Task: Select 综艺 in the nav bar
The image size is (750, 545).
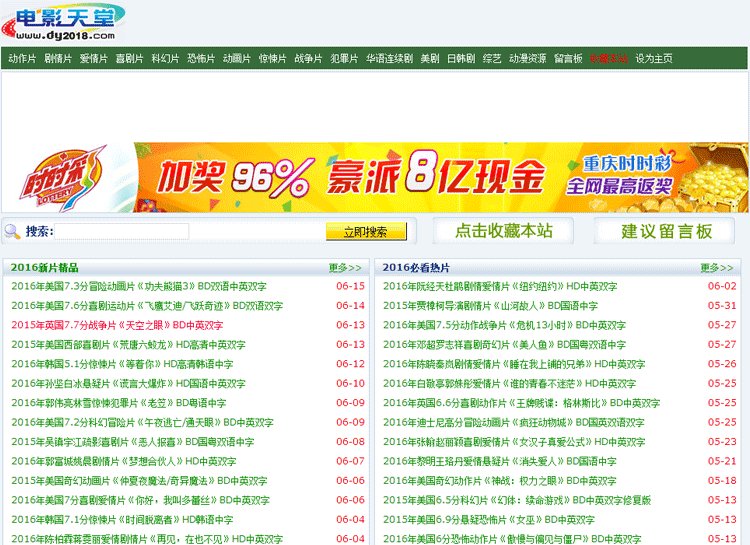Action: pyautogui.click(x=492, y=58)
